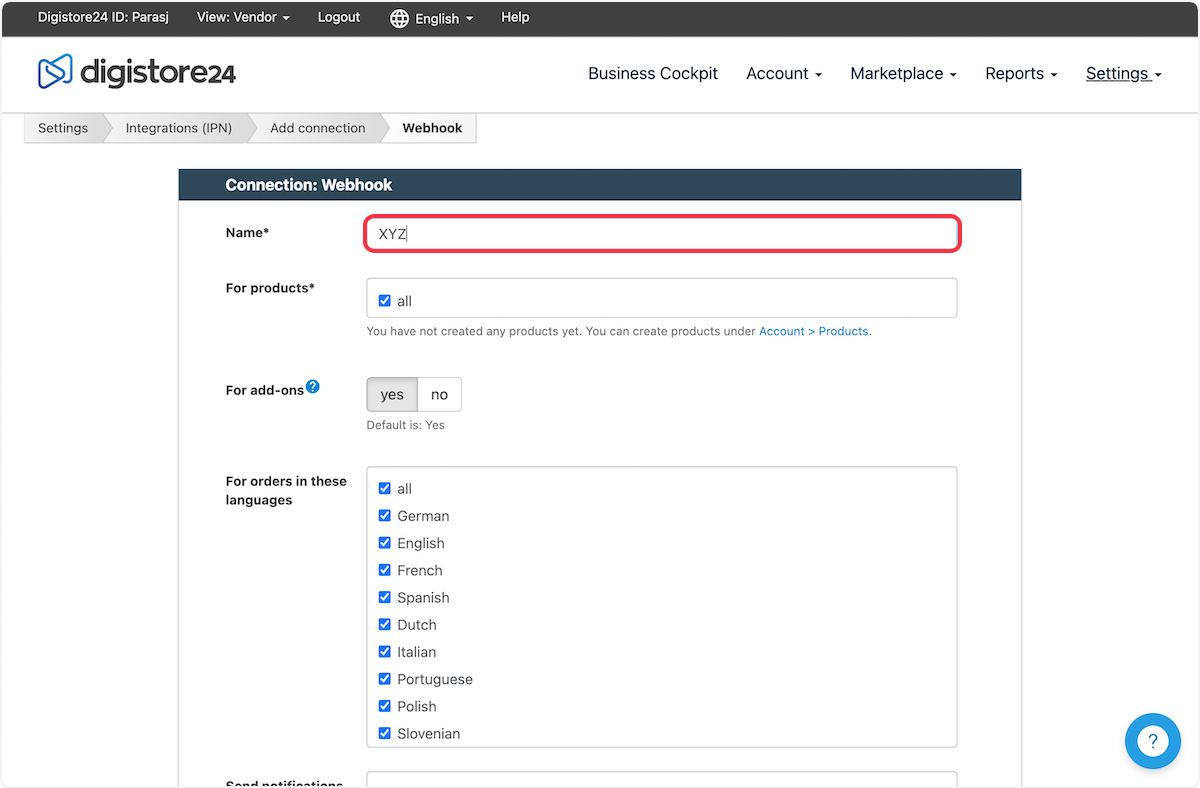Go to Integrations (IPN) breadcrumb
Image resolution: width=1200 pixels, height=788 pixels.
coord(179,128)
